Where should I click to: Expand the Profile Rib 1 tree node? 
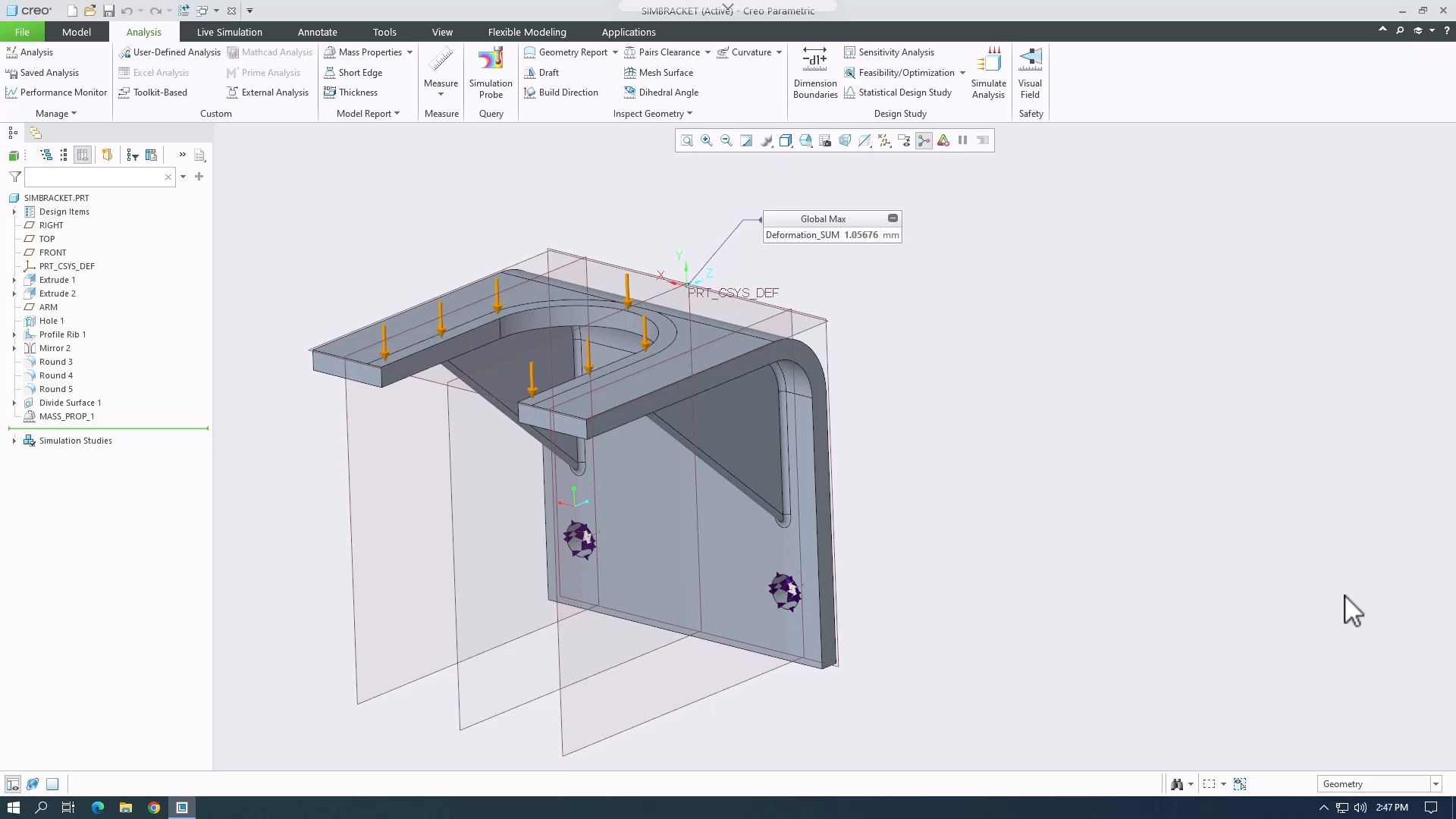(x=14, y=334)
